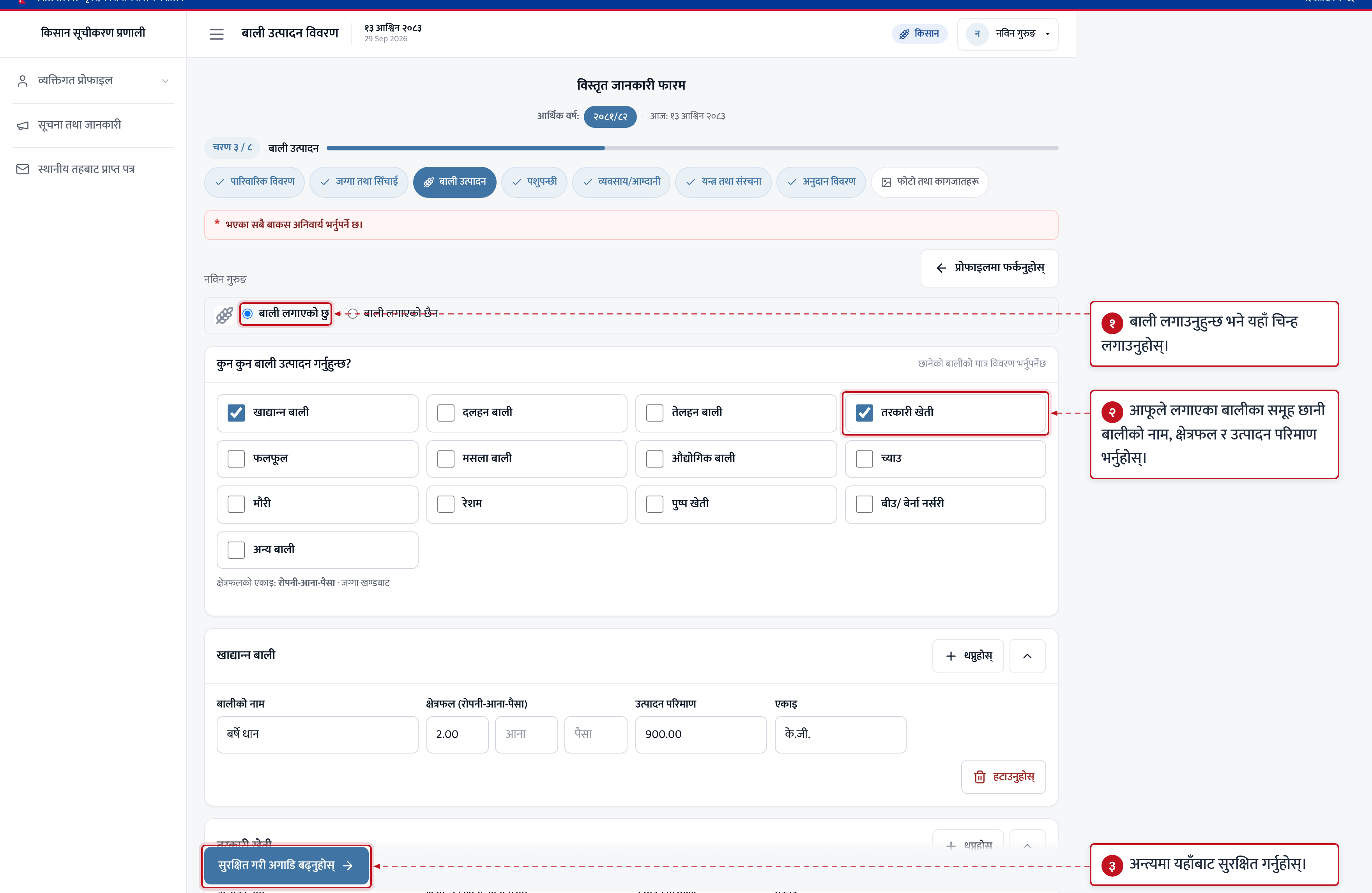Click हटाउनुहोस् to remove crop row
The image size is (1372, 893).
click(x=1003, y=777)
